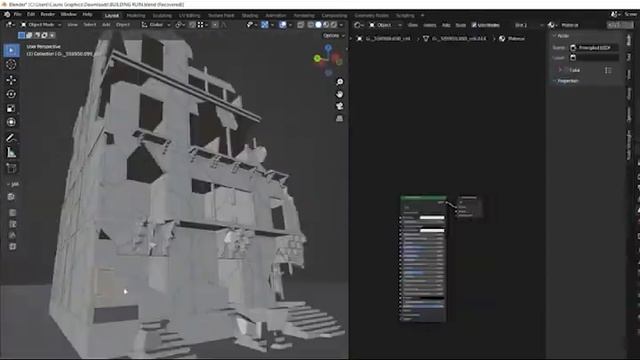Select the Move tool
Viewport: 640px width, 360px height.
11,80
